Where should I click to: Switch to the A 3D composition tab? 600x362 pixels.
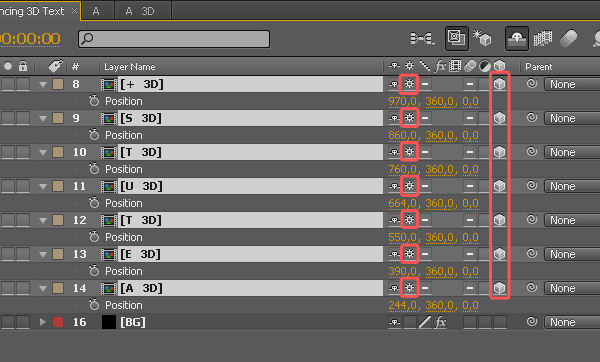[x=140, y=11]
